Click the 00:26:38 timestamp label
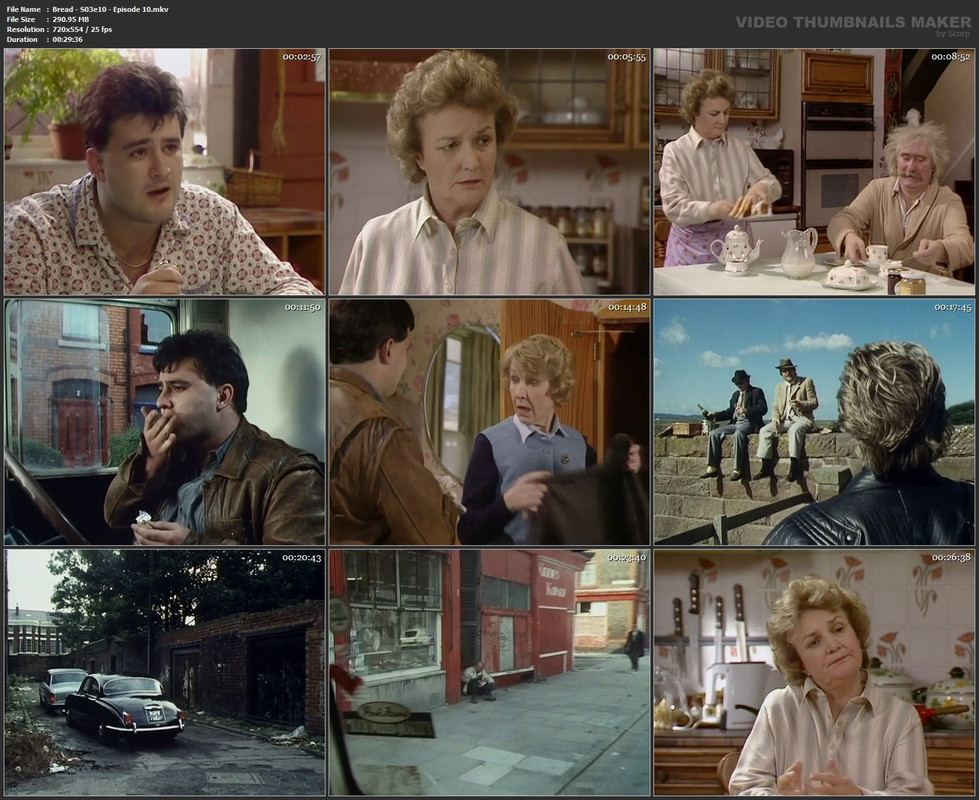Image resolution: width=979 pixels, height=800 pixels. (x=952, y=558)
